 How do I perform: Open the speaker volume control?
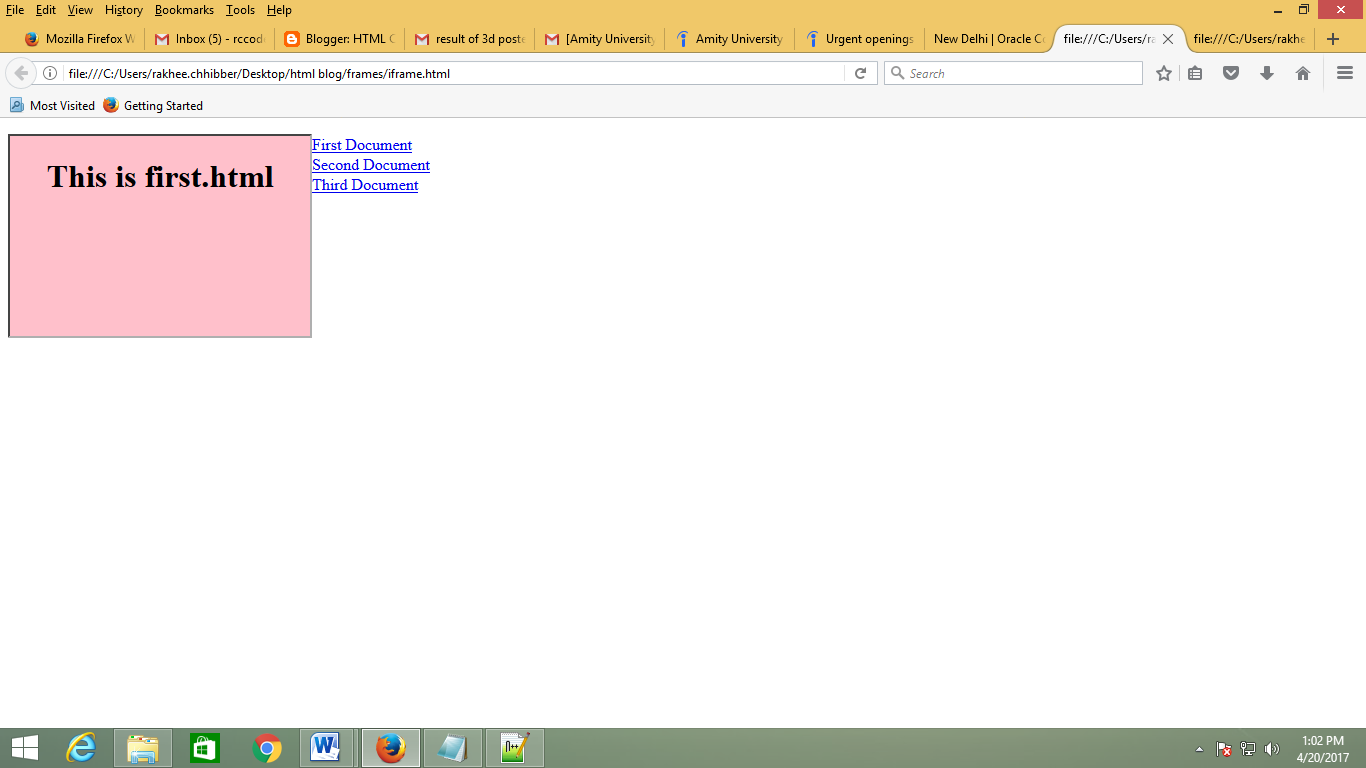[x=1272, y=747]
